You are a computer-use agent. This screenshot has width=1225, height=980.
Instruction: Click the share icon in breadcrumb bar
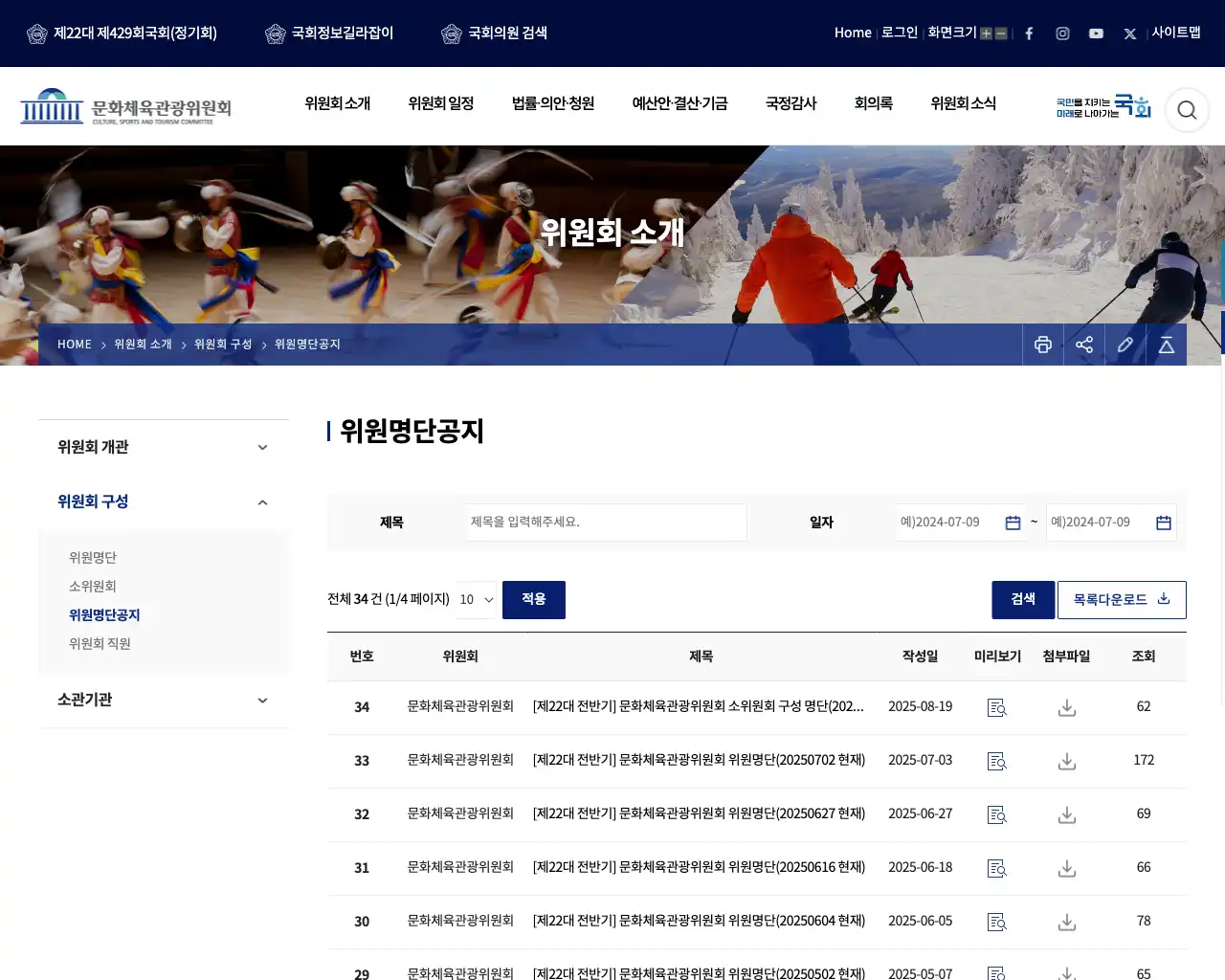1084,345
